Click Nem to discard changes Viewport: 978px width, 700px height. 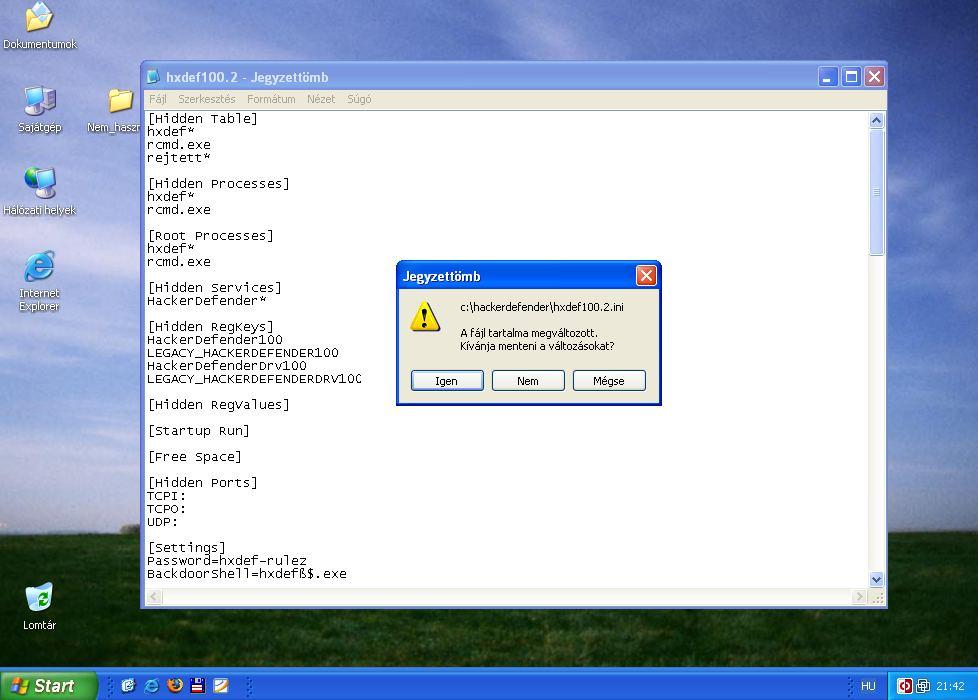(528, 381)
